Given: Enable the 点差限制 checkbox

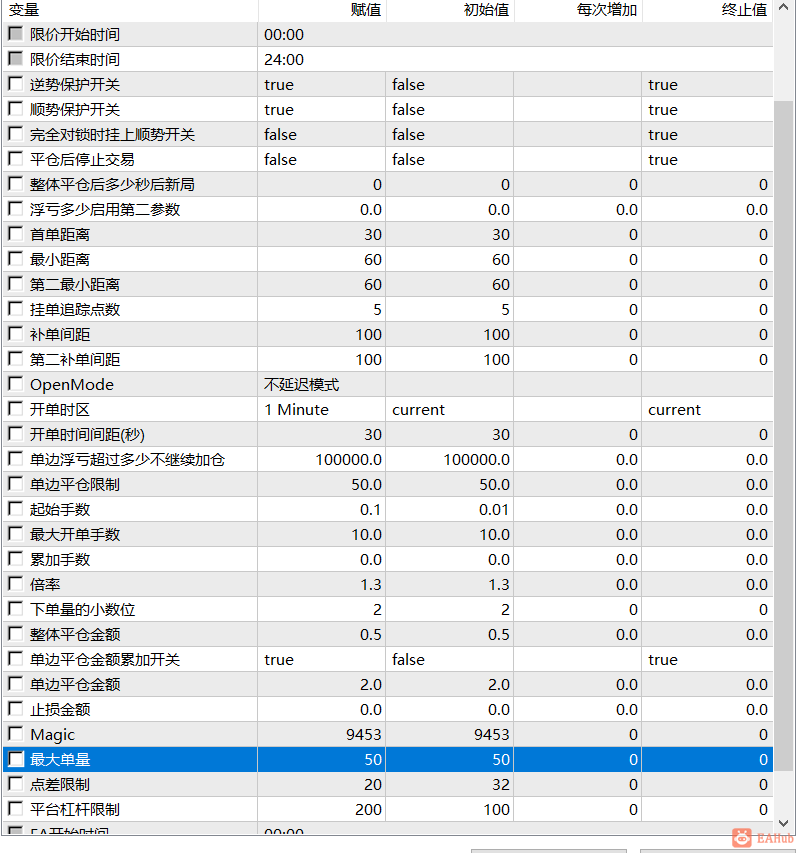Looking at the screenshot, I should (16, 784).
